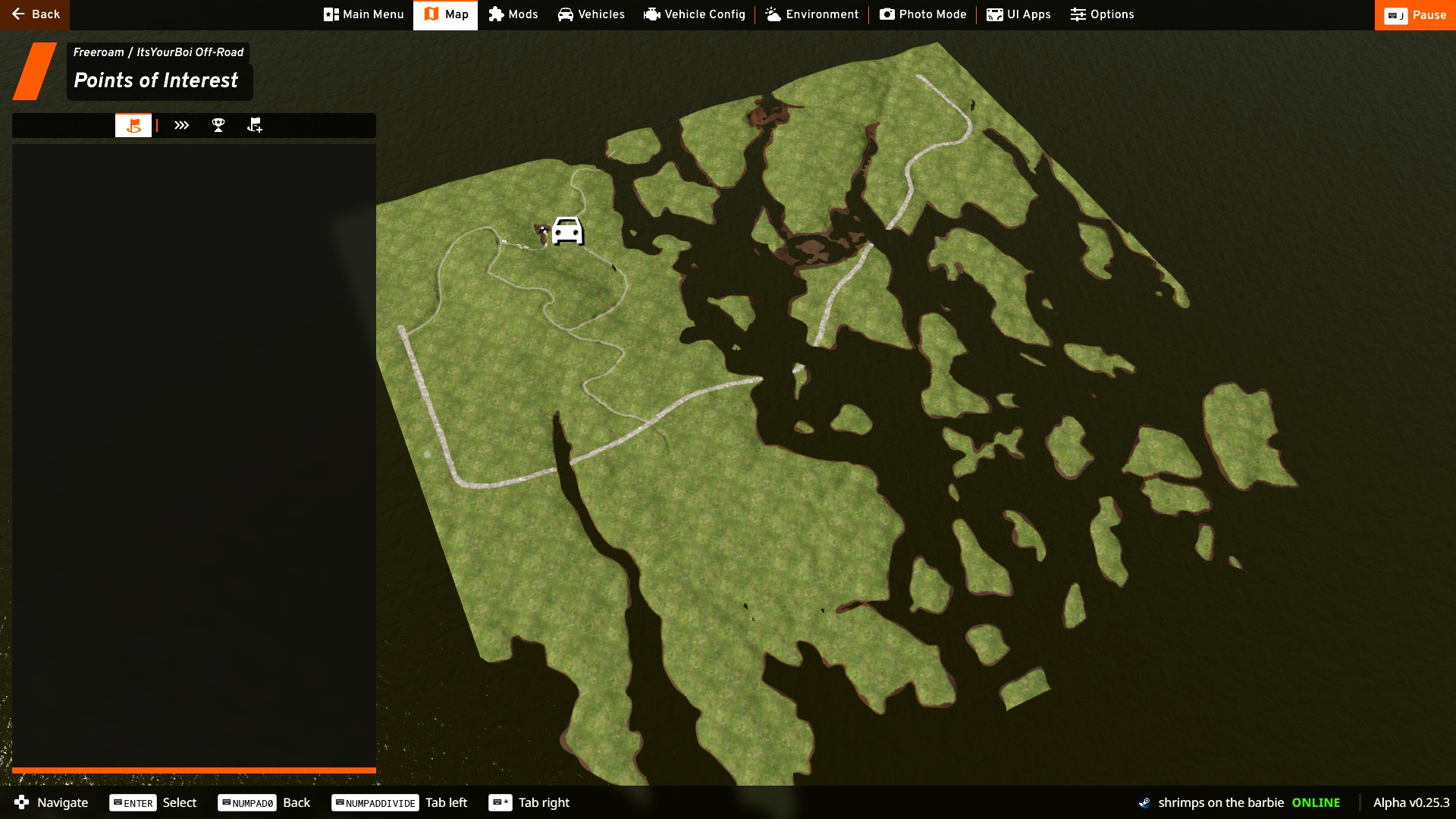Click the NUMPAD0 Back key hint
Image resolution: width=1456 pixels, height=819 pixels.
[x=247, y=803]
